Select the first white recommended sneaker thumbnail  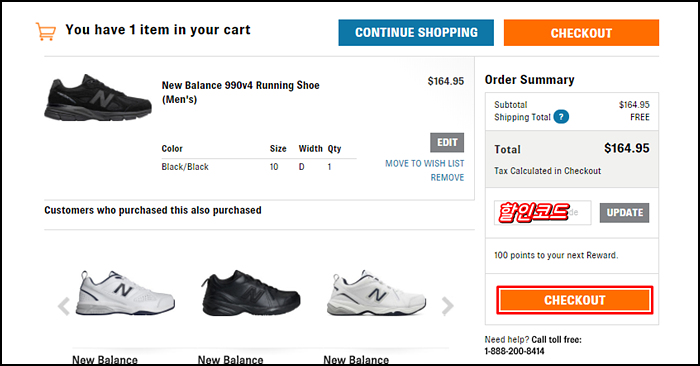click(125, 293)
